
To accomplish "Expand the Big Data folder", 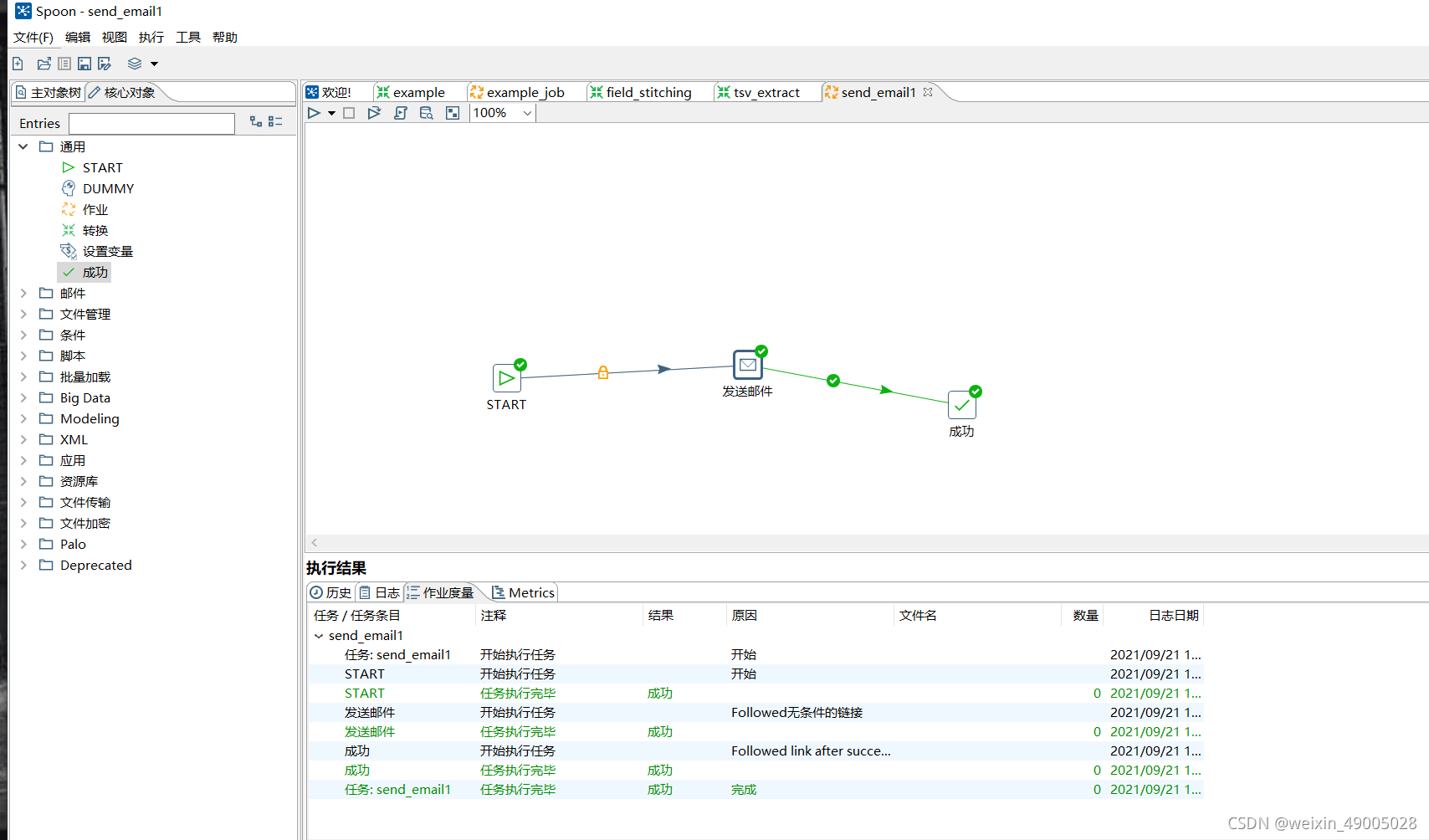I will click(x=23, y=397).
